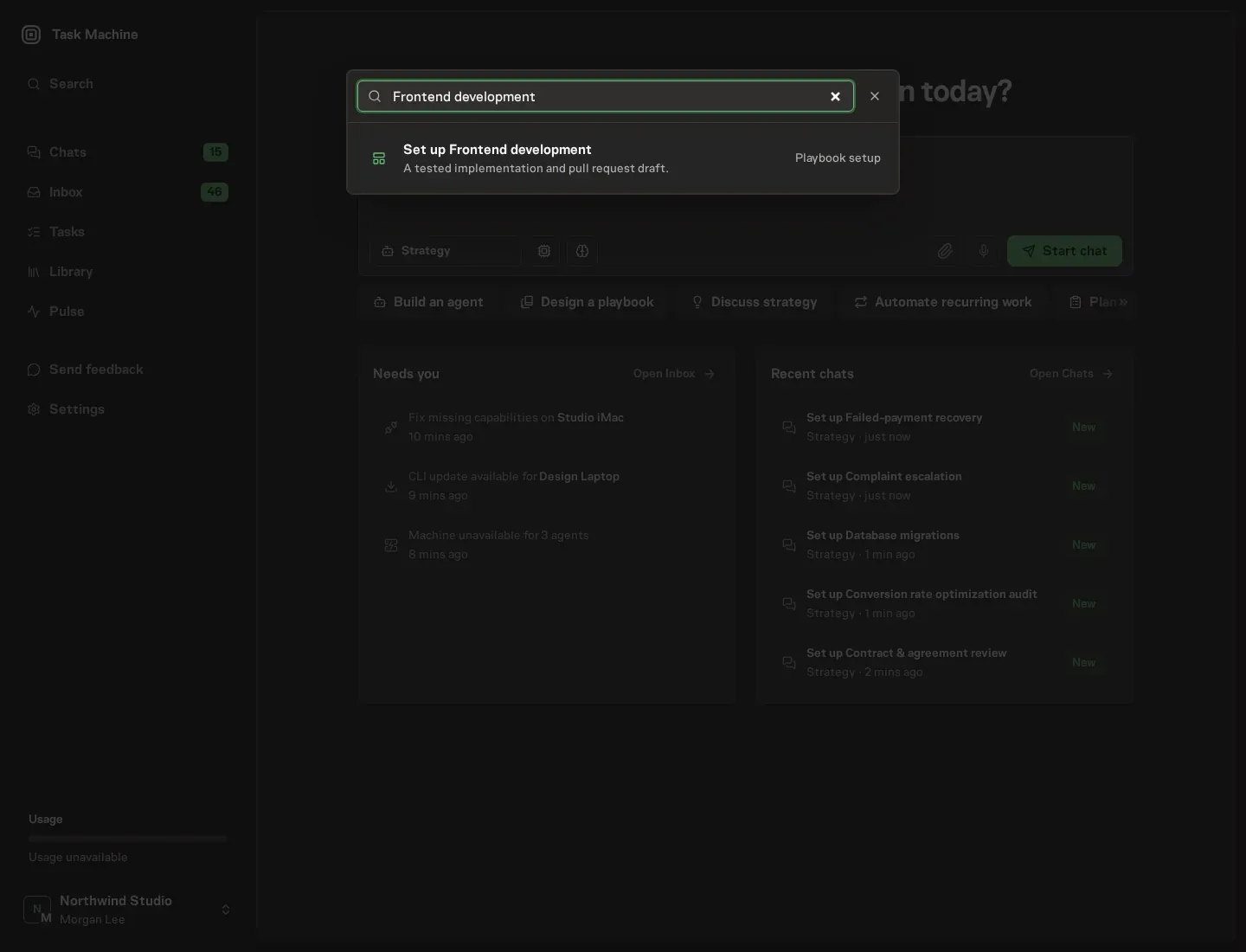Viewport: 1246px width, 952px height.
Task: Open the Set up Failed-payment recovery chat
Action: [945, 427]
